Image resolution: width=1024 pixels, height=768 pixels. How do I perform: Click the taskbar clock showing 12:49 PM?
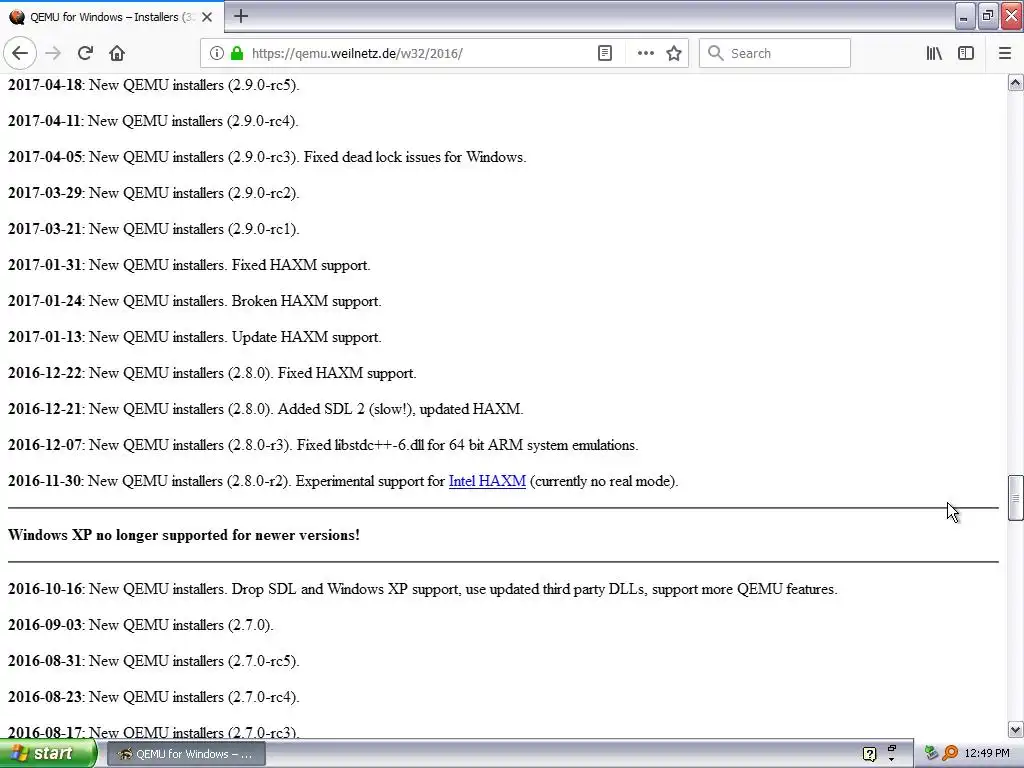pyautogui.click(x=987, y=754)
